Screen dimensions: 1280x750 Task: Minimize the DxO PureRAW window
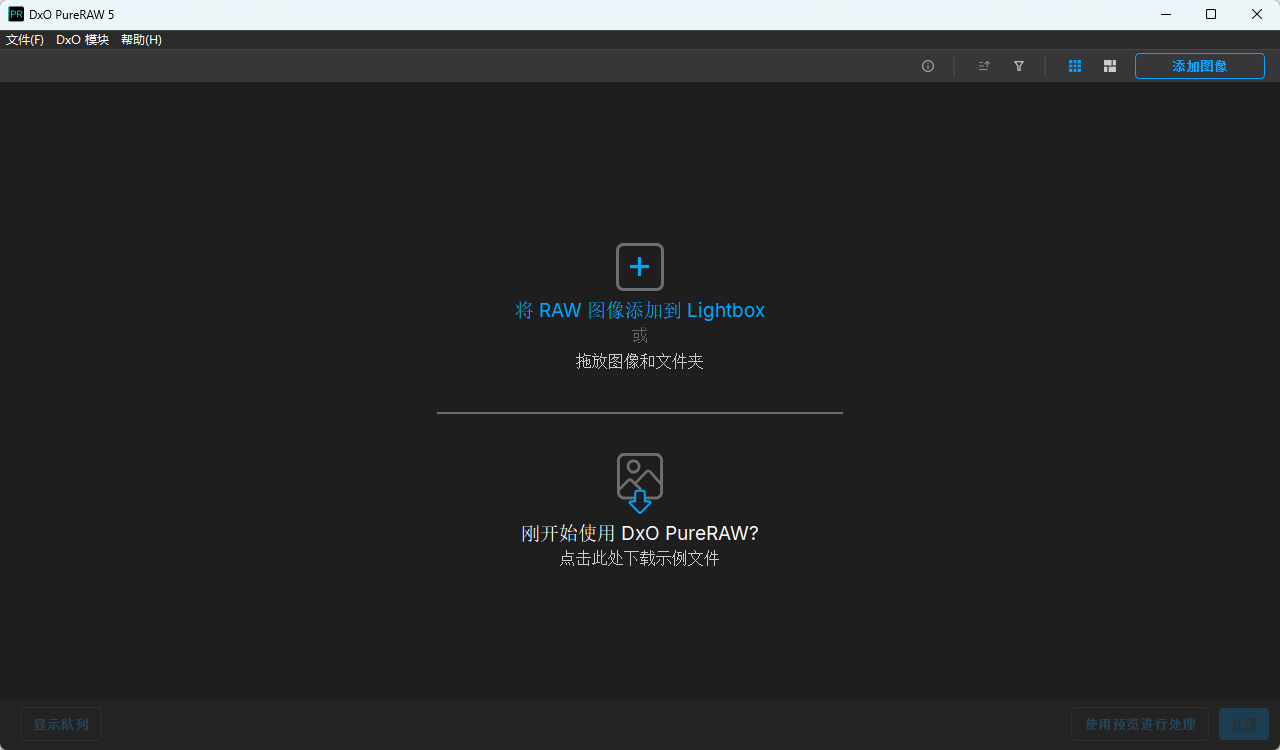click(1165, 14)
